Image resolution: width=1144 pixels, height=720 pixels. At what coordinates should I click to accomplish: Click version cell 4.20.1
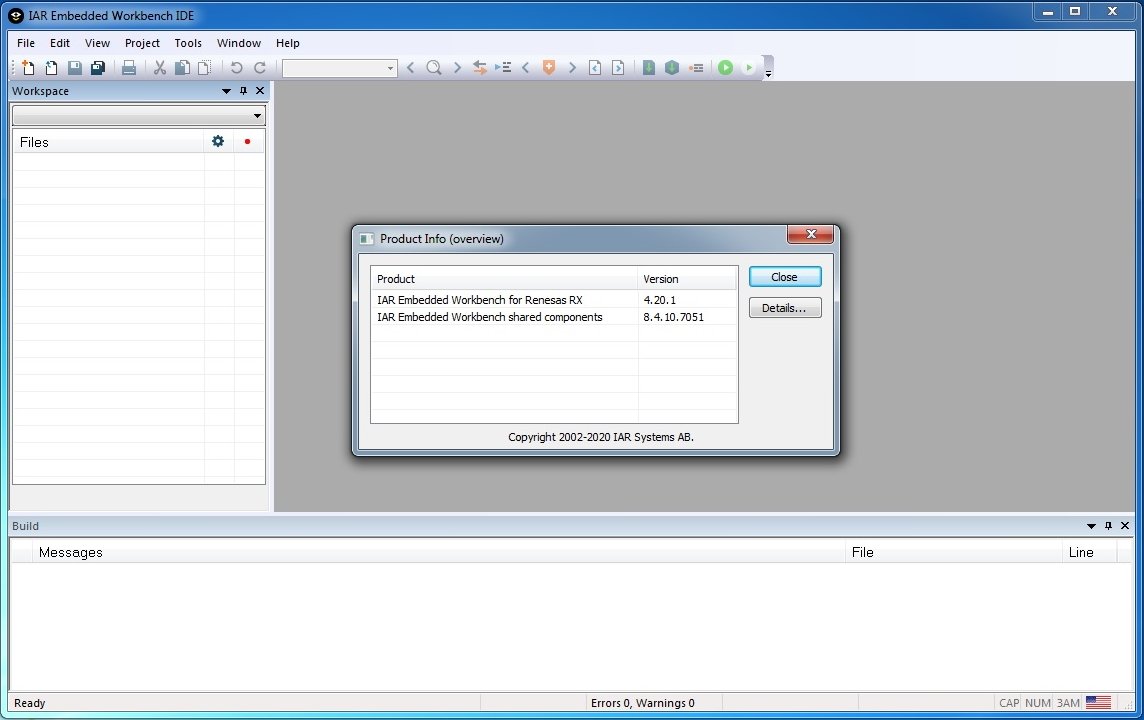660,300
